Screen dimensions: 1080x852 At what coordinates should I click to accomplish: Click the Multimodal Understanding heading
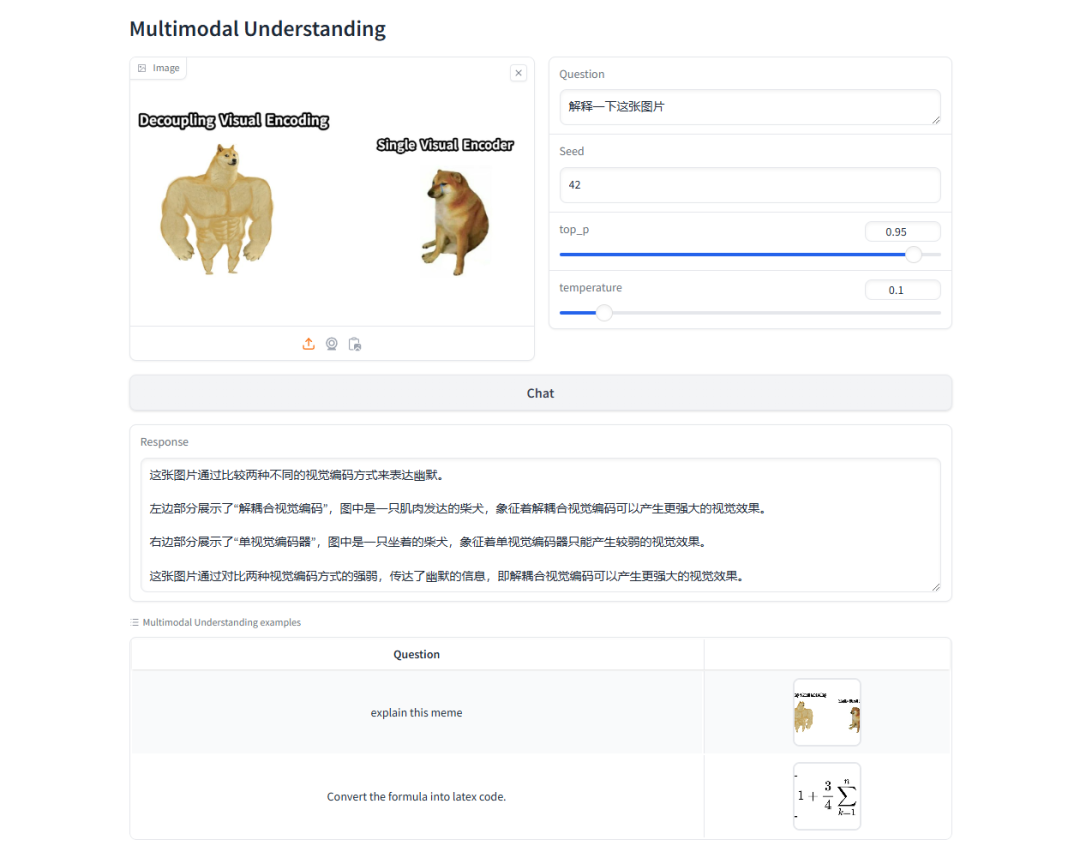[x=258, y=29]
